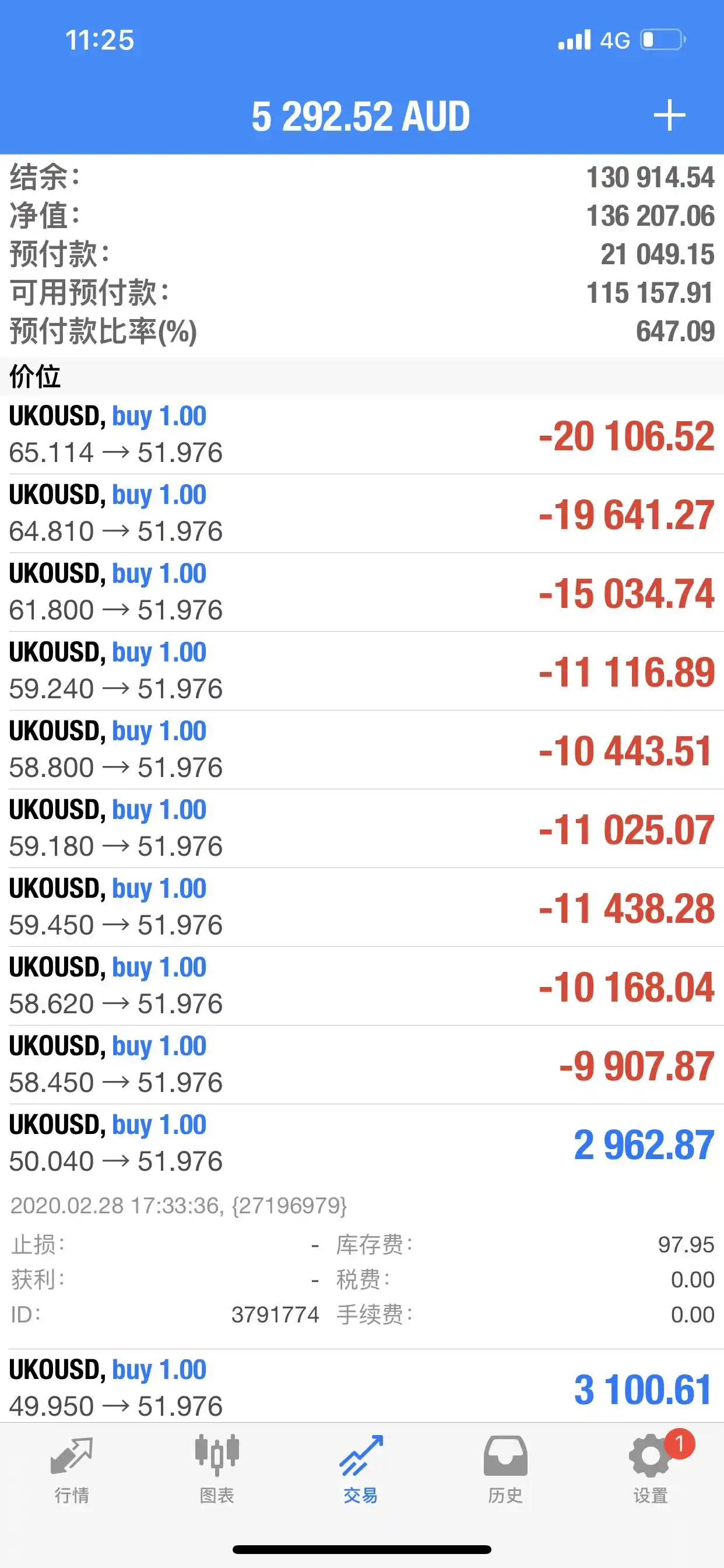This screenshot has width=724, height=1568.
Task: Tap the UKOUSD position opened at 59.240
Action: pyautogui.click(x=362, y=671)
